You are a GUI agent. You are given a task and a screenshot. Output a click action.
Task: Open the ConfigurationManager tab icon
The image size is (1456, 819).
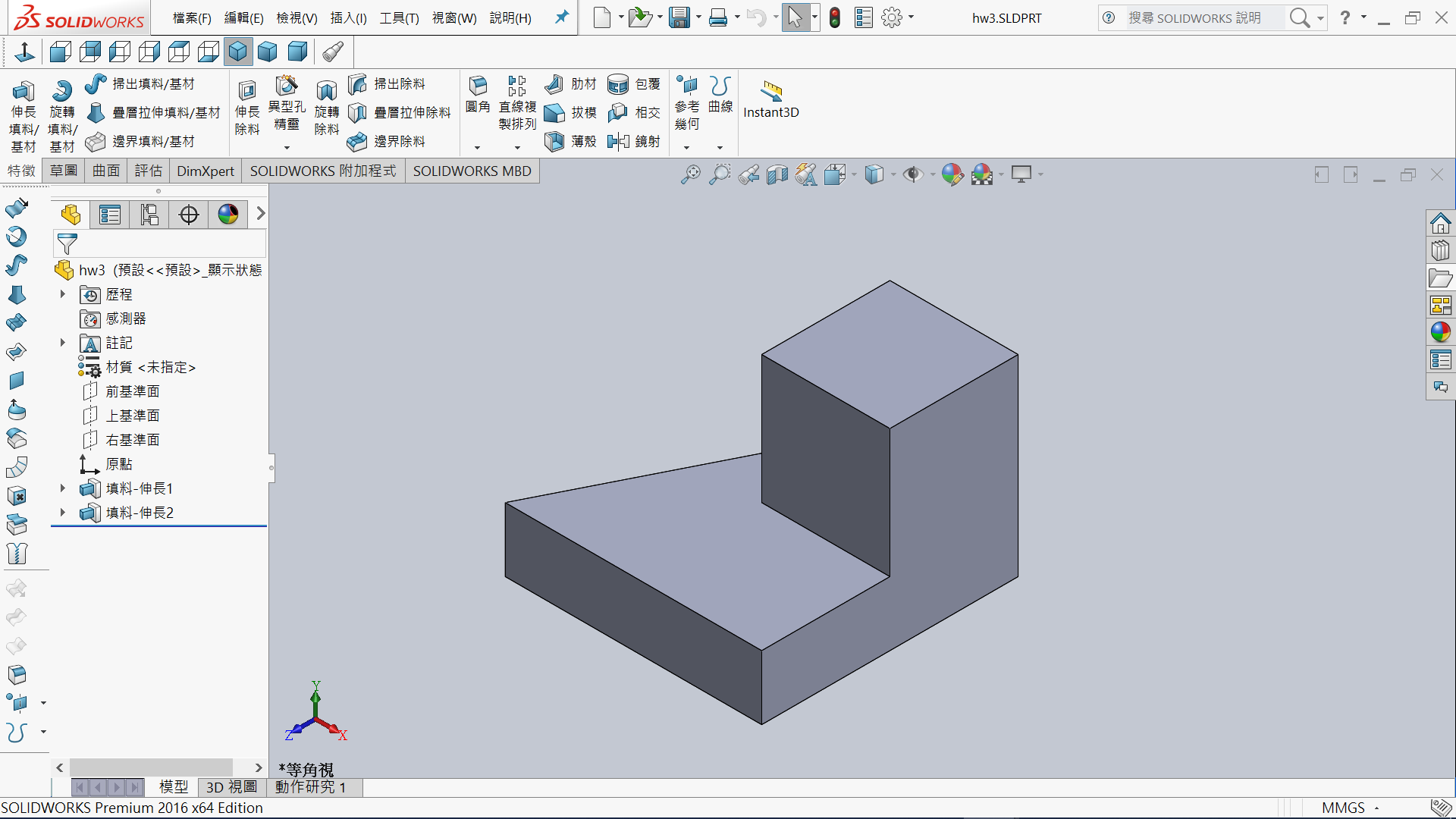click(149, 215)
